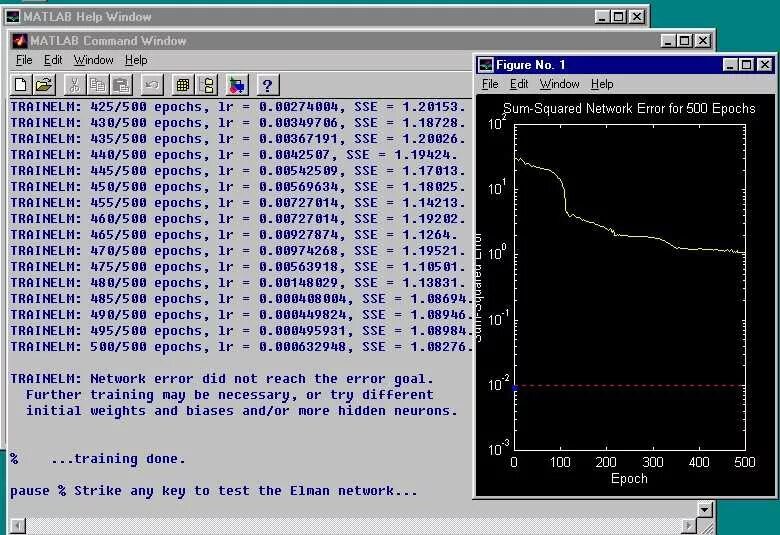Click the '425/500 epochs' output line
780x535 pixels.
coord(238,107)
